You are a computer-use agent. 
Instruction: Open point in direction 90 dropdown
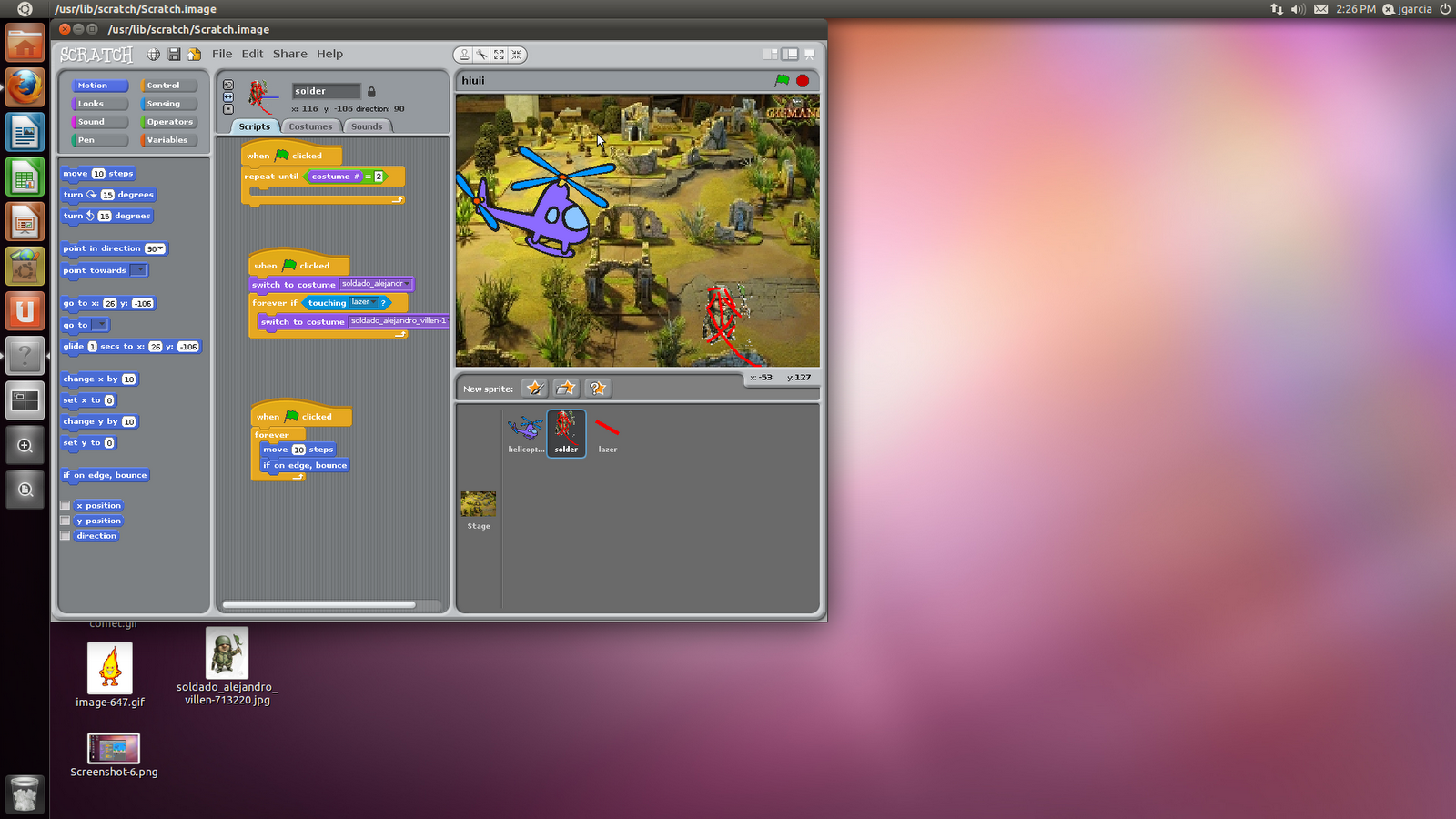(x=156, y=248)
